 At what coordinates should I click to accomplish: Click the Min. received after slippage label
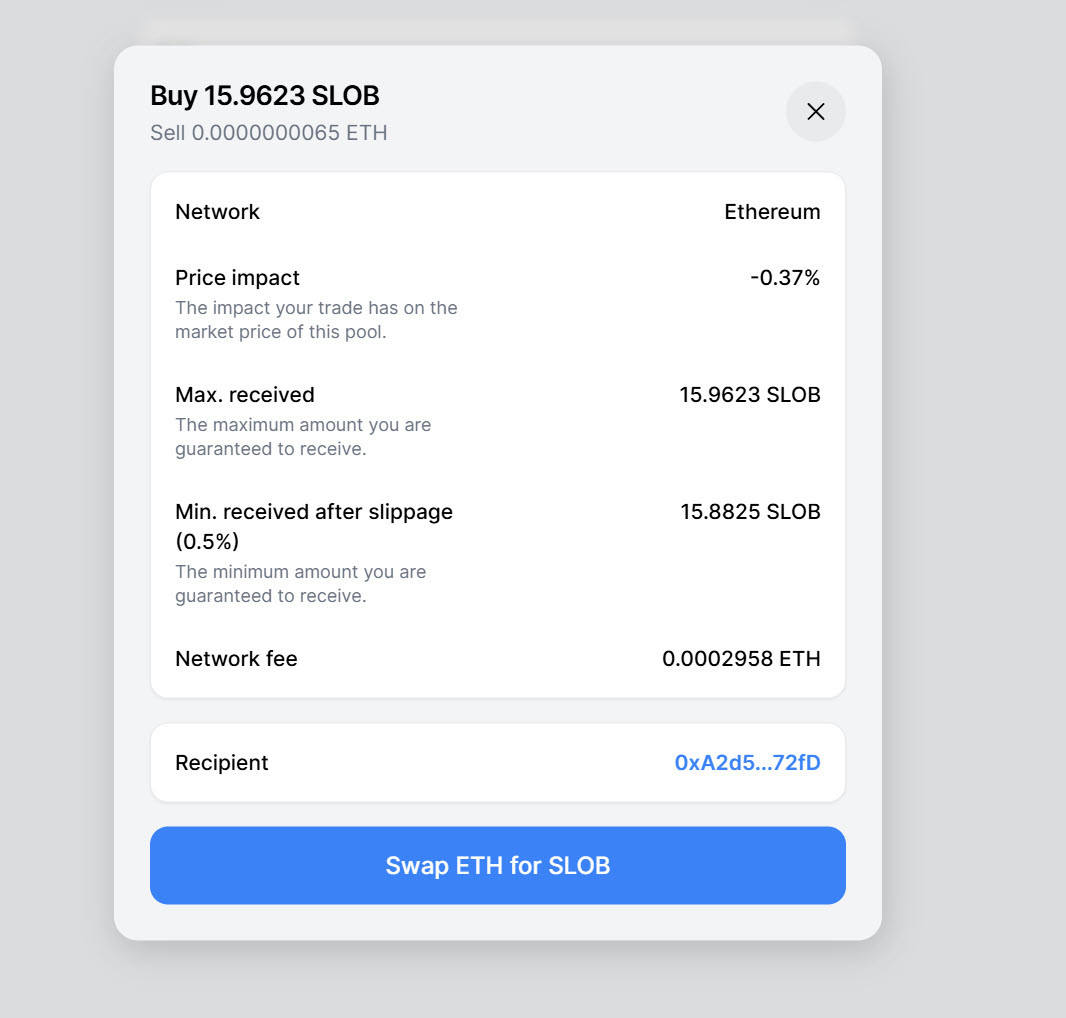tap(314, 526)
